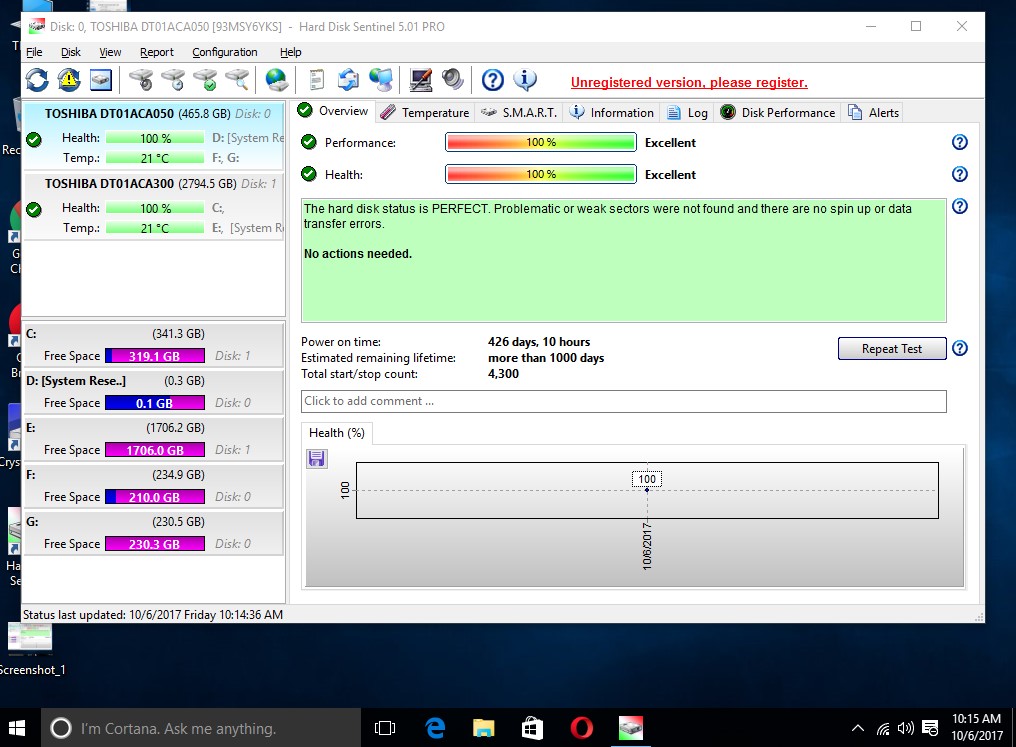Open Task View from the taskbar
1016x747 pixels.
coord(385,728)
